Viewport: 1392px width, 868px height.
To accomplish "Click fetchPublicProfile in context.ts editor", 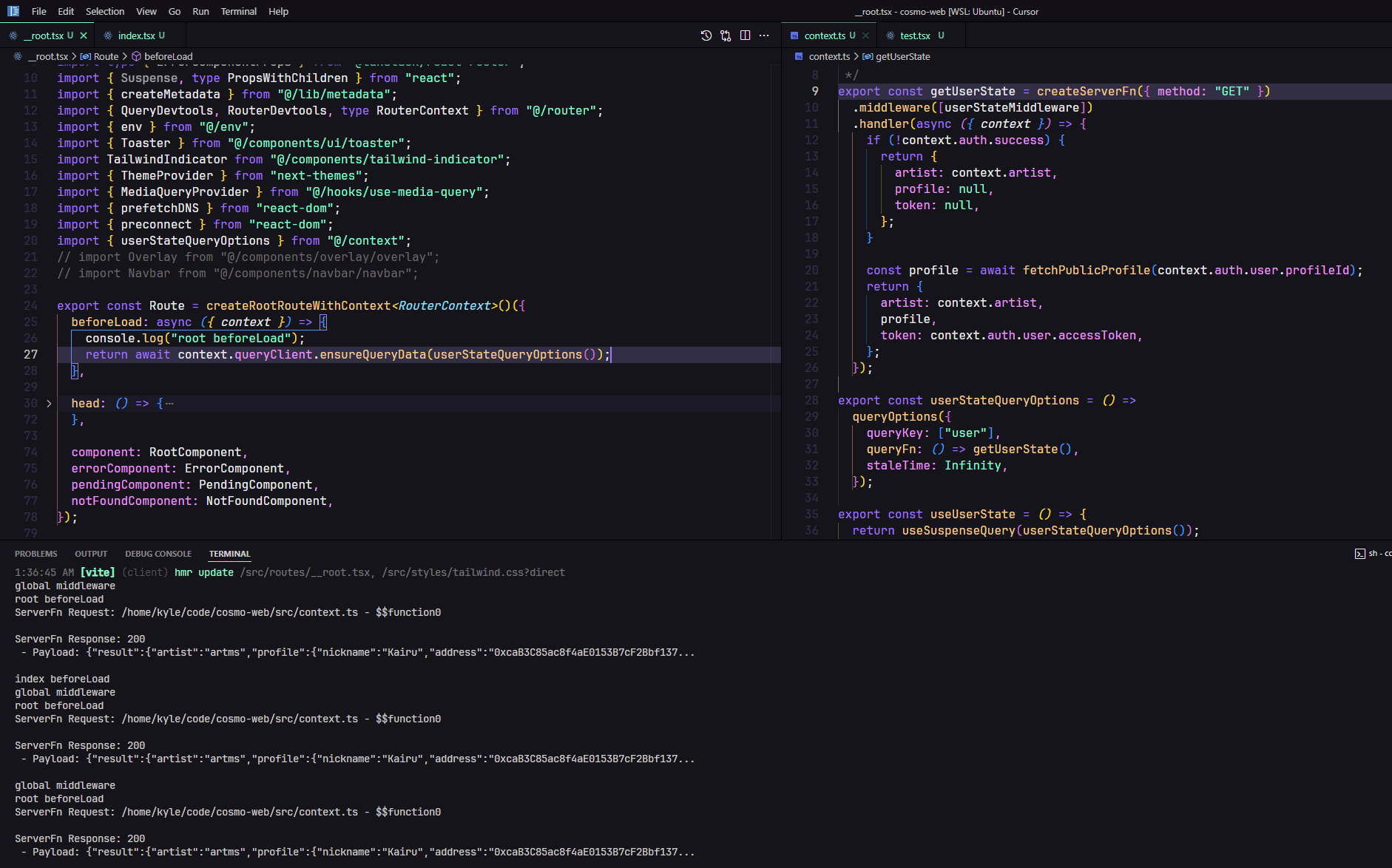I will [x=1087, y=271].
